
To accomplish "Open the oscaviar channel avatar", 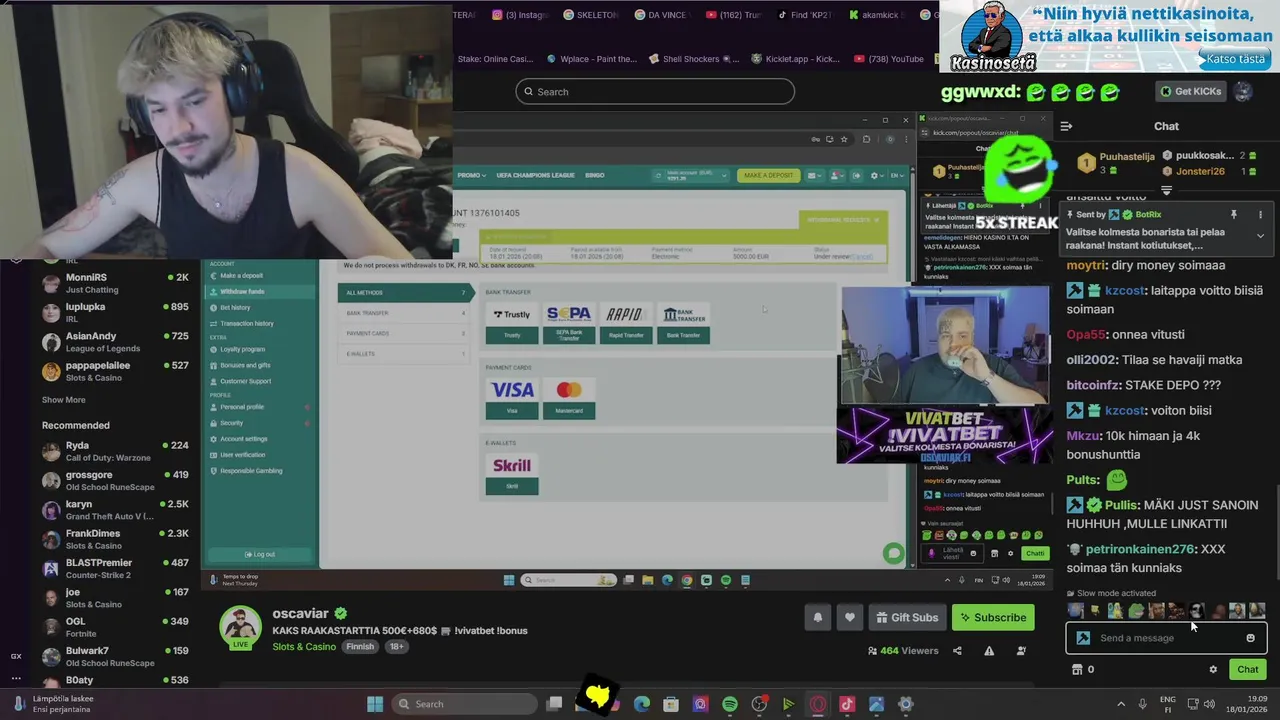I will 240,628.
